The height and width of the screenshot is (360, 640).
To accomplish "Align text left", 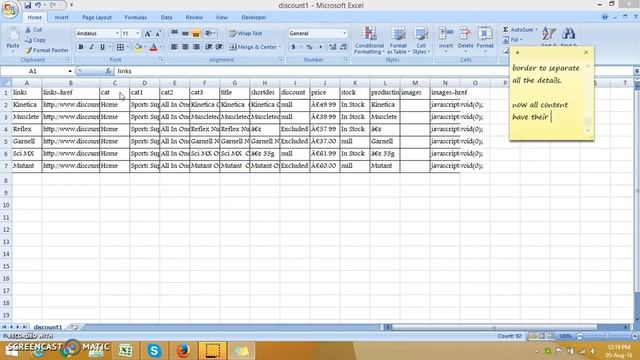I will 174,47.
